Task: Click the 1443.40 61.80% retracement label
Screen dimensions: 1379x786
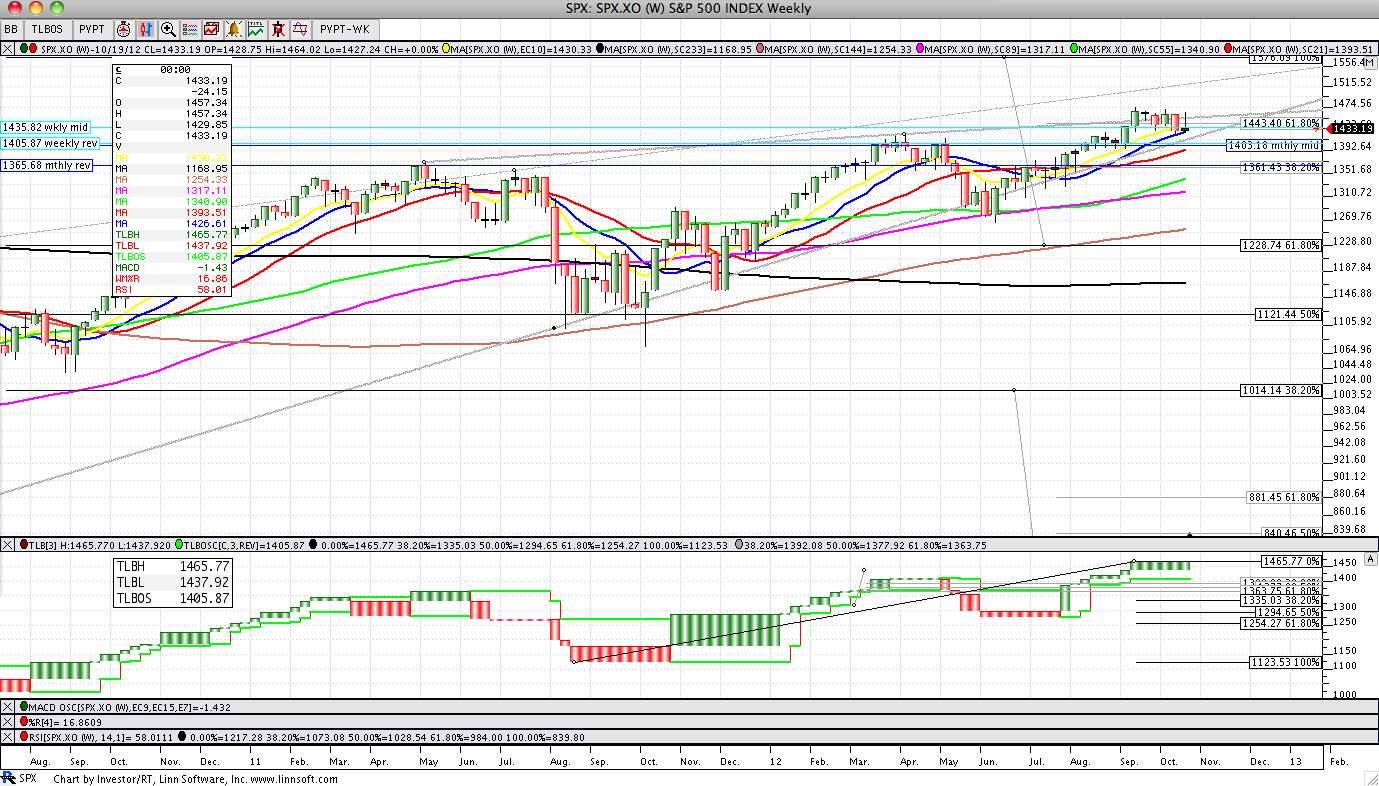Action: [1281, 123]
